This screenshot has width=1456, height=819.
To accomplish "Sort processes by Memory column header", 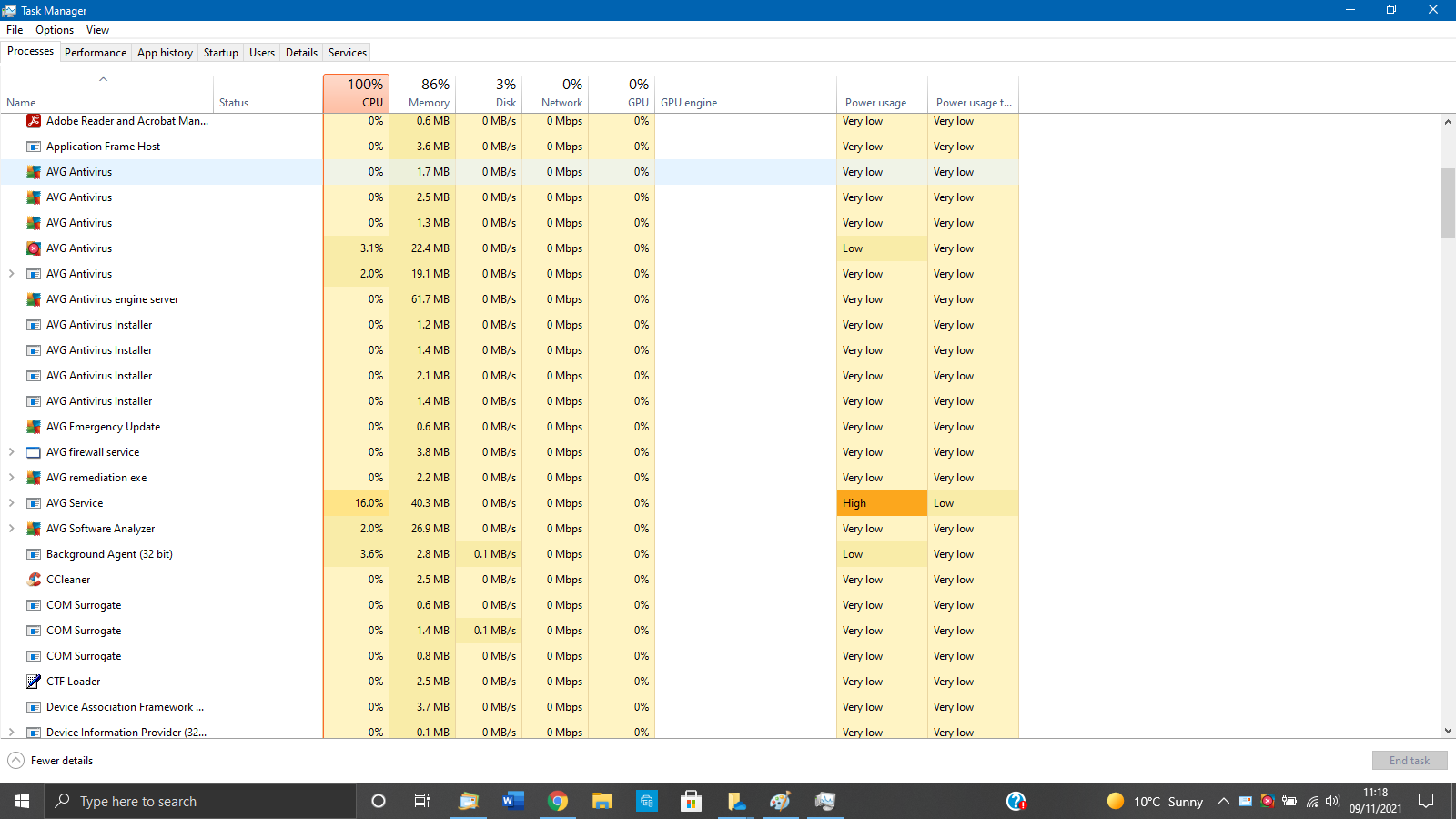I will 422,94.
